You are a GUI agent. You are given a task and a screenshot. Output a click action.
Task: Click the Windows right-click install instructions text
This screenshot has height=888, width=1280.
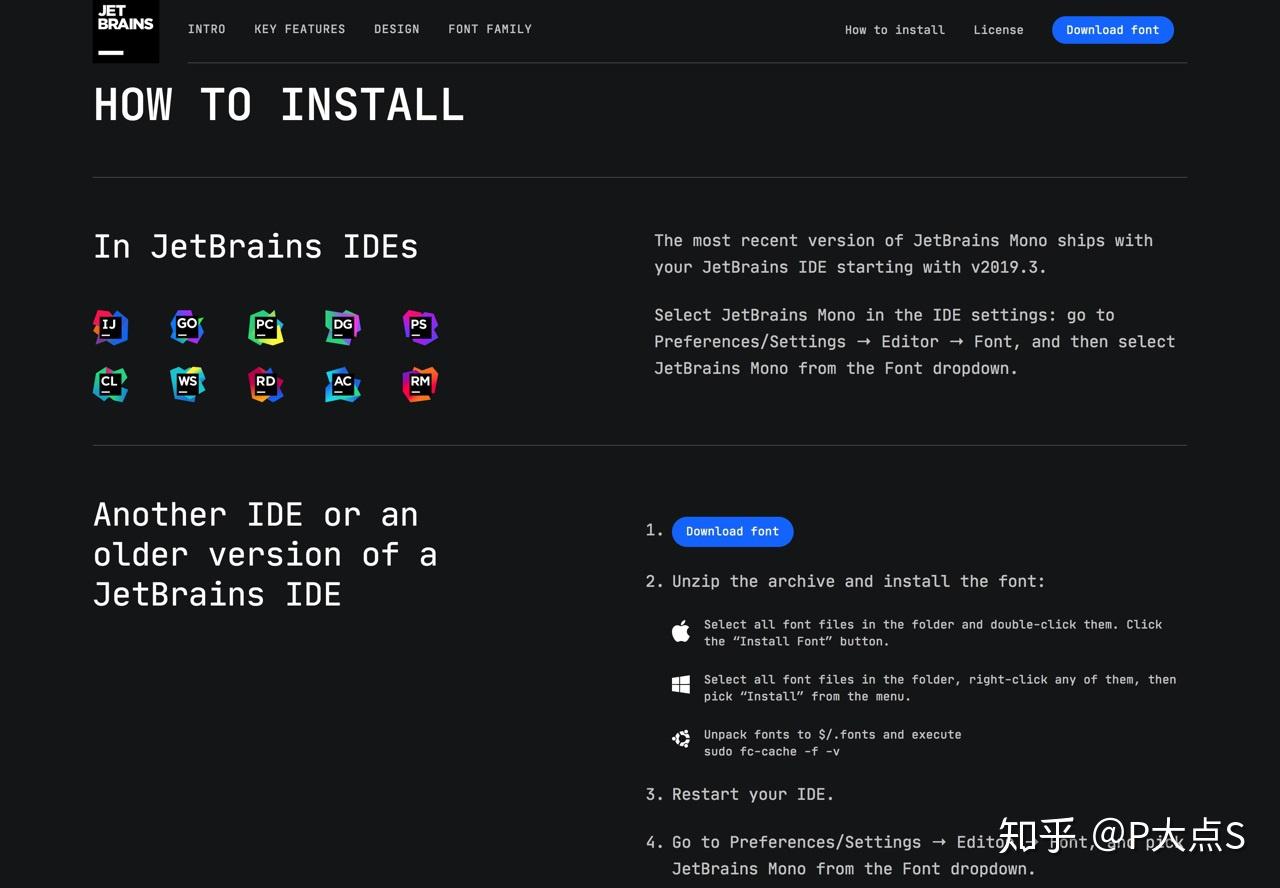click(x=940, y=688)
